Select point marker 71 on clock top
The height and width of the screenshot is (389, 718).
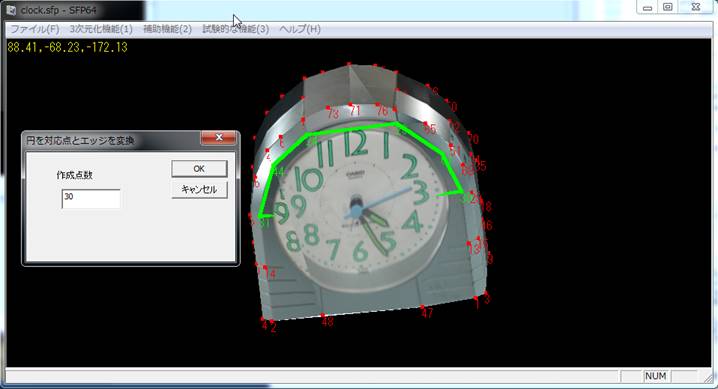pos(355,110)
